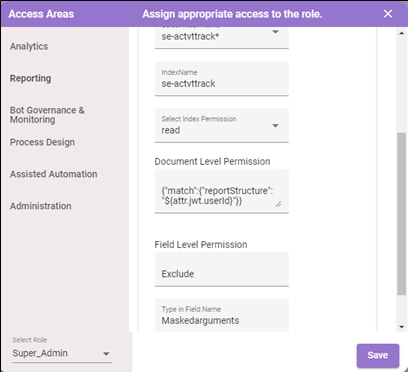Click the scrollbar up arrow
408x372 pixels.
click(401, 33)
